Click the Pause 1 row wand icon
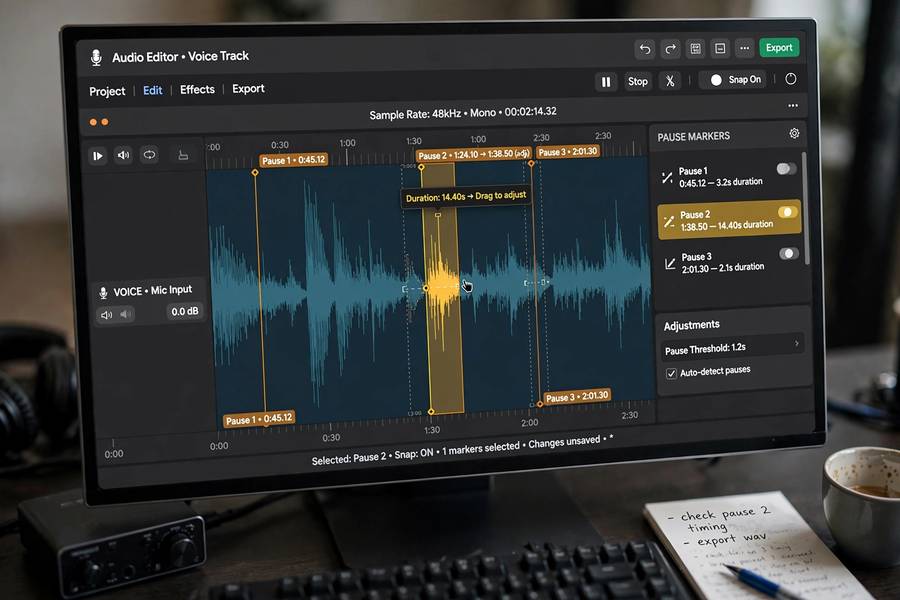 tap(667, 178)
